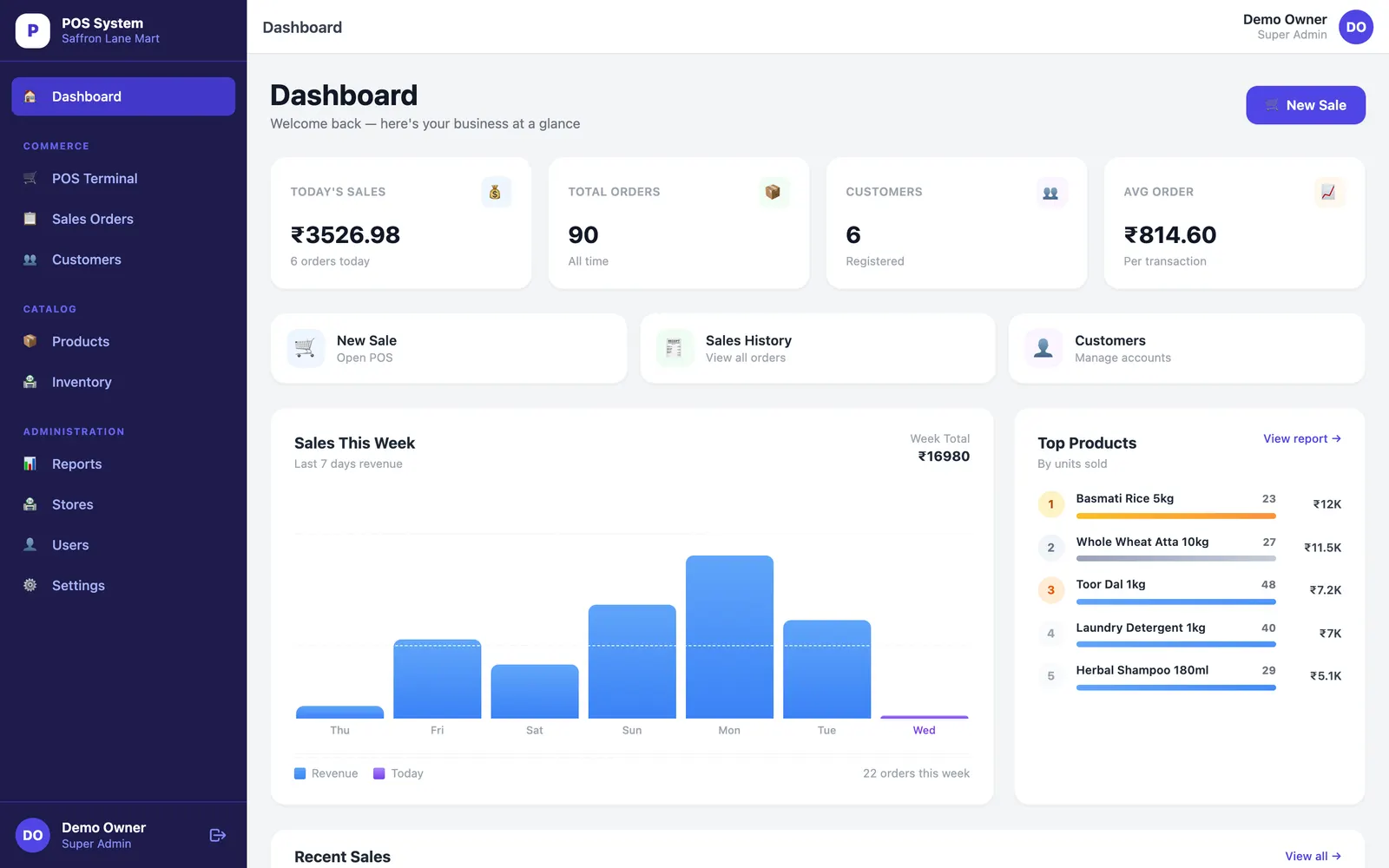Click Toor Dal 1kg progress bar
Screen dimensions: 1389x868
(1175, 602)
